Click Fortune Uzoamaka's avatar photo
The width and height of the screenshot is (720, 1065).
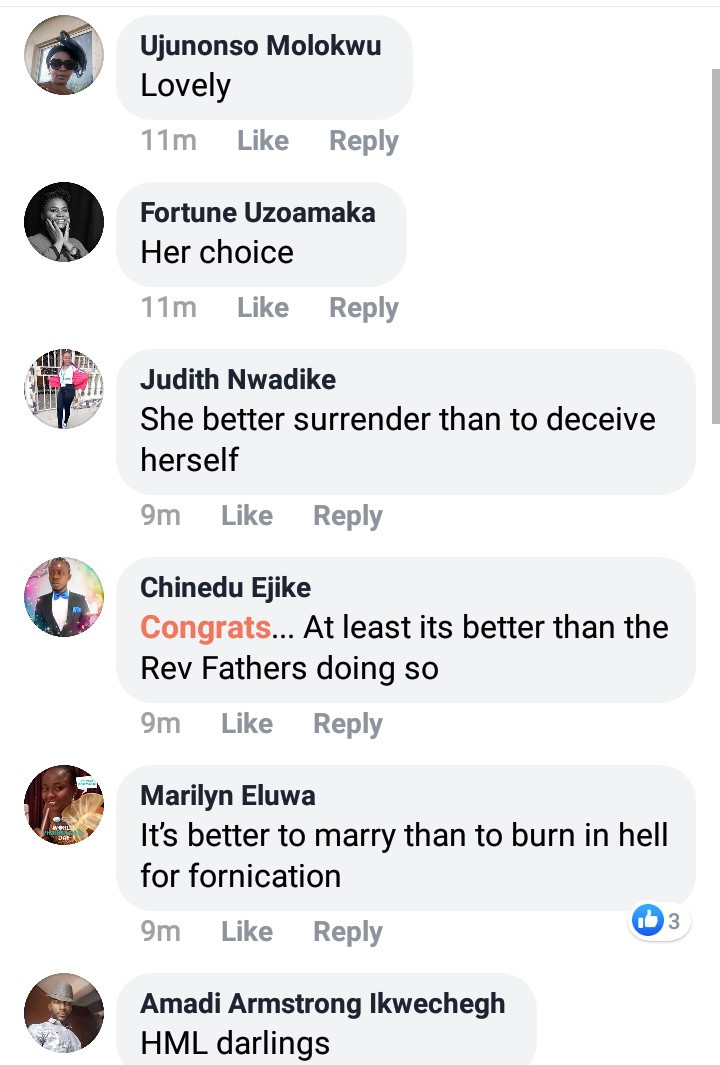pos(64,222)
